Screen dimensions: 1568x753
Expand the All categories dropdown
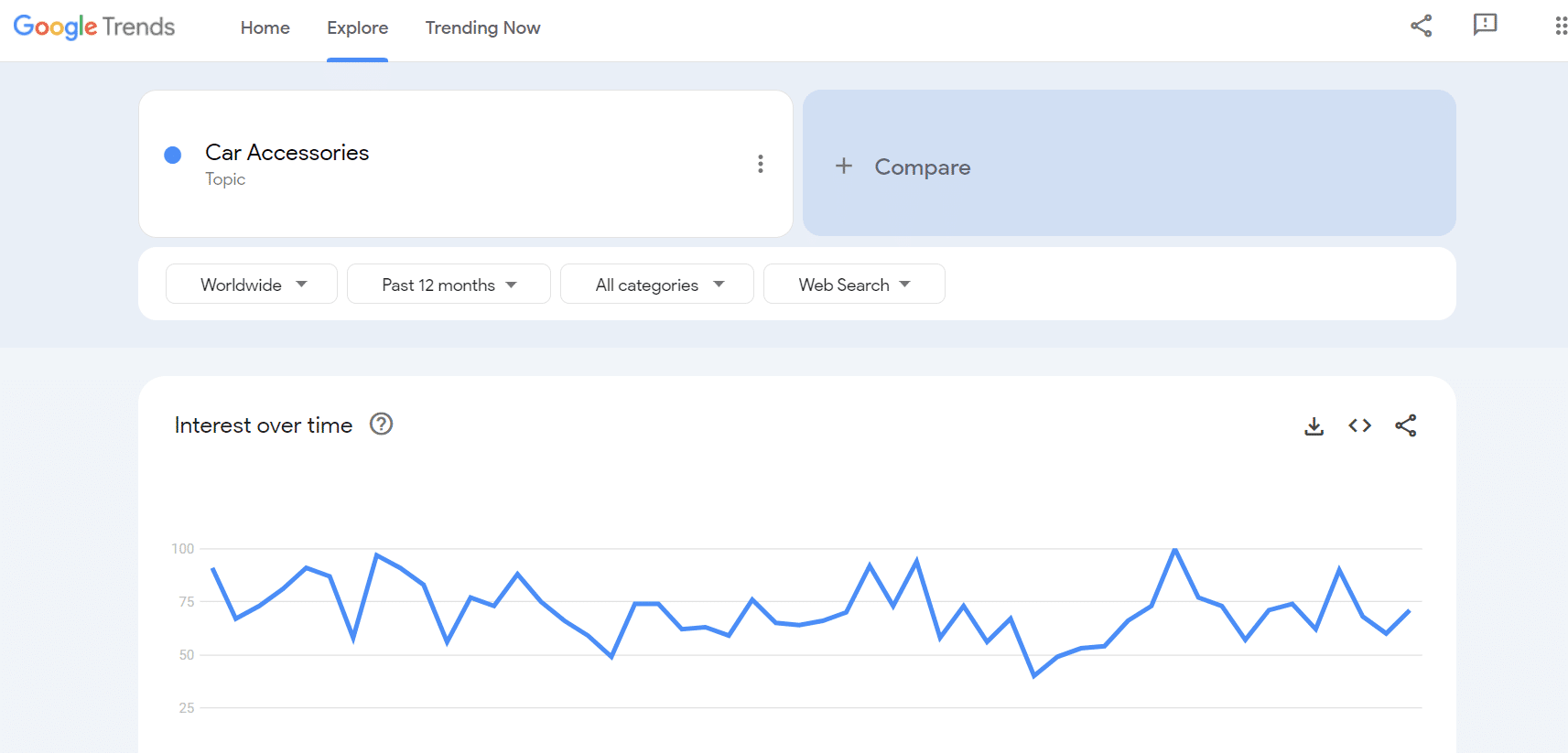[657, 285]
